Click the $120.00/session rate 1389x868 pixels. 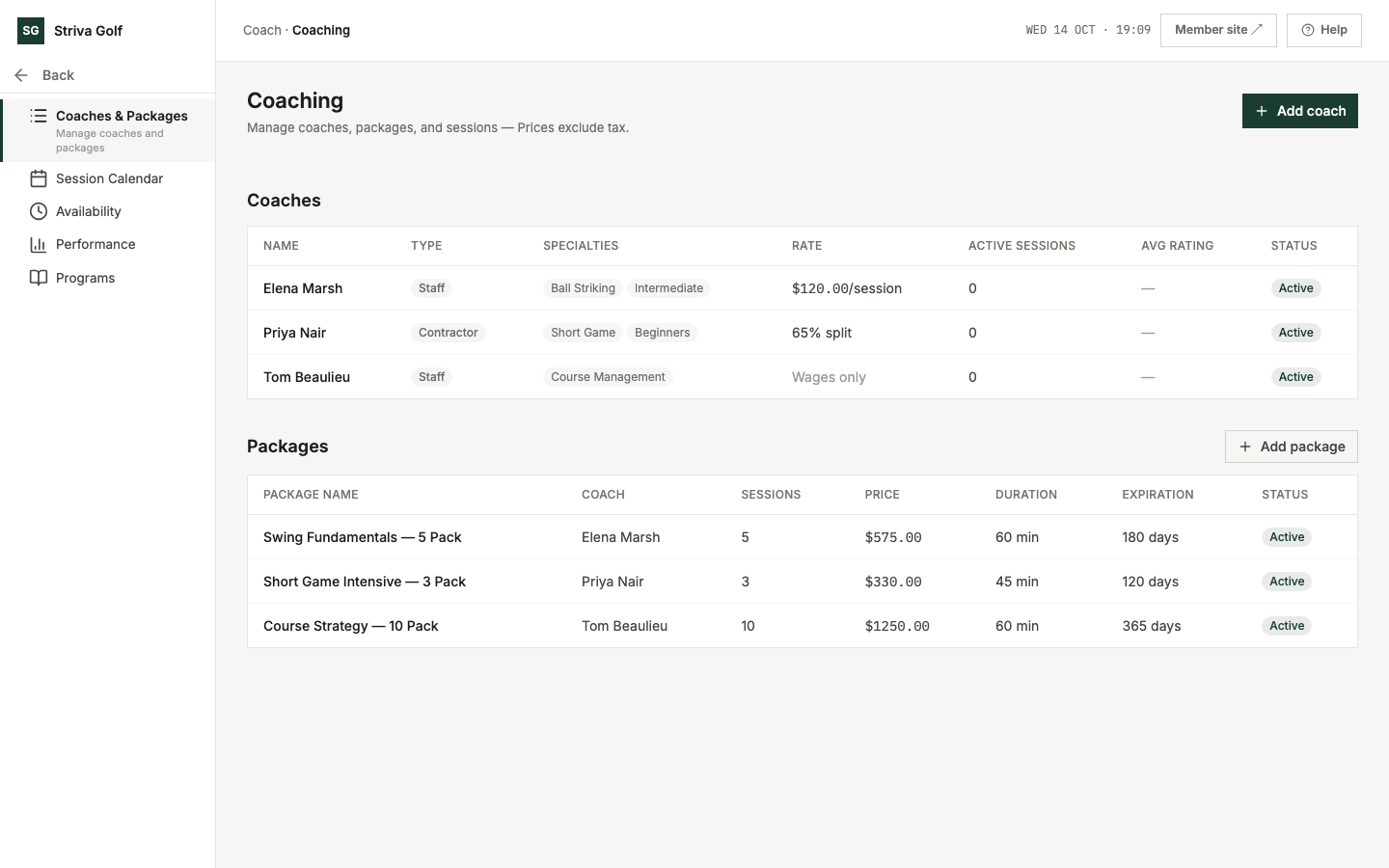point(847,288)
